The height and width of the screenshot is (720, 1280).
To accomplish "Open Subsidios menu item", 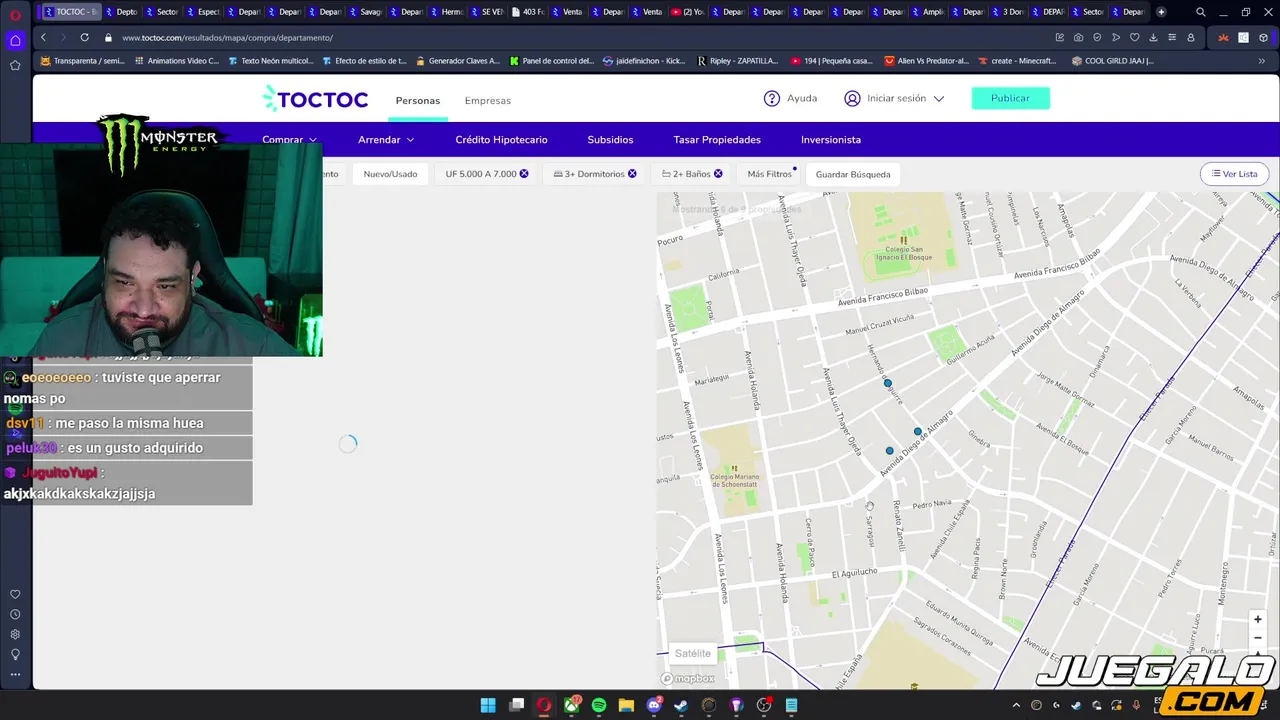I will pos(610,140).
